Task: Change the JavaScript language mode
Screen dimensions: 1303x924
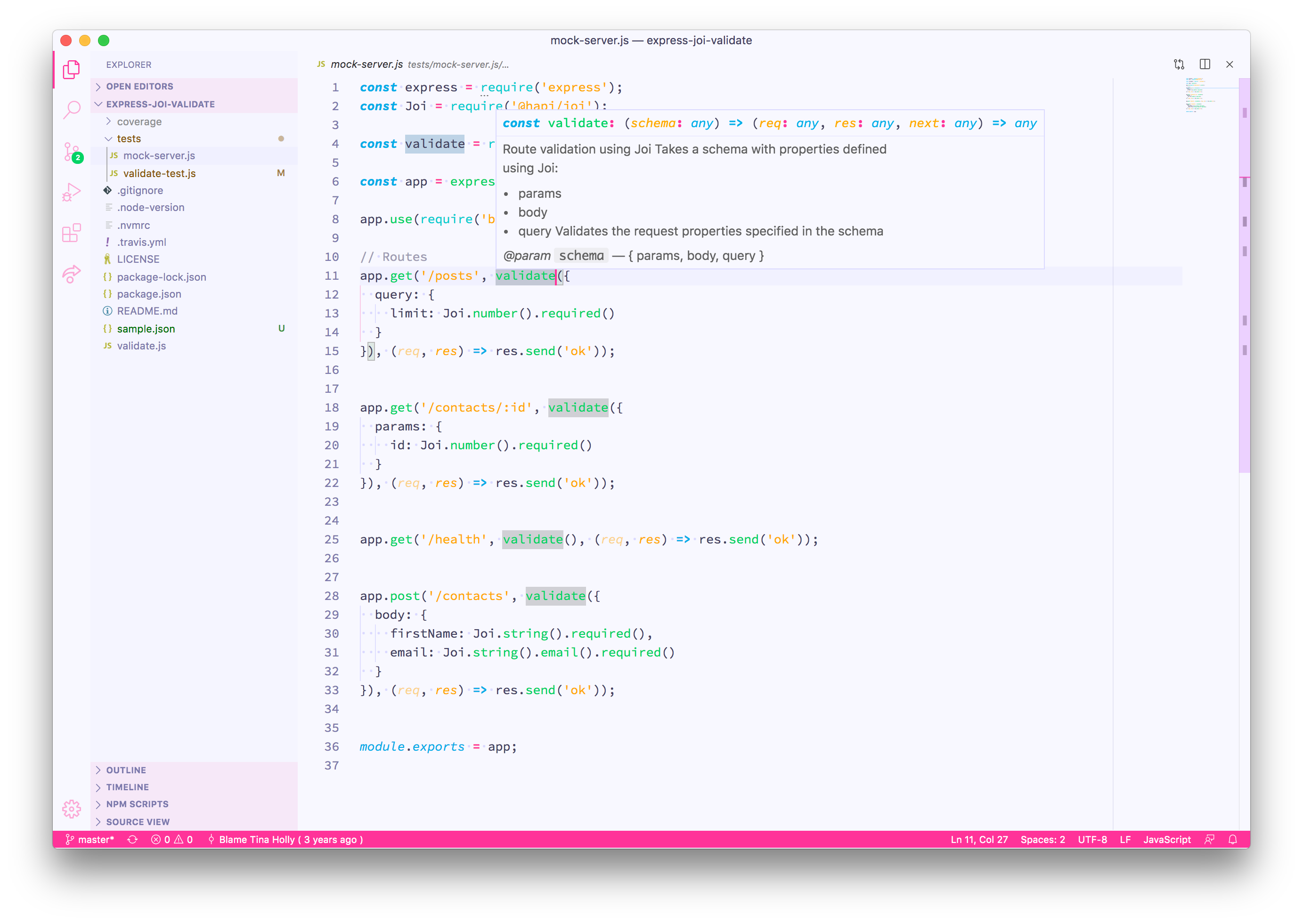Action: click(x=1166, y=839)
